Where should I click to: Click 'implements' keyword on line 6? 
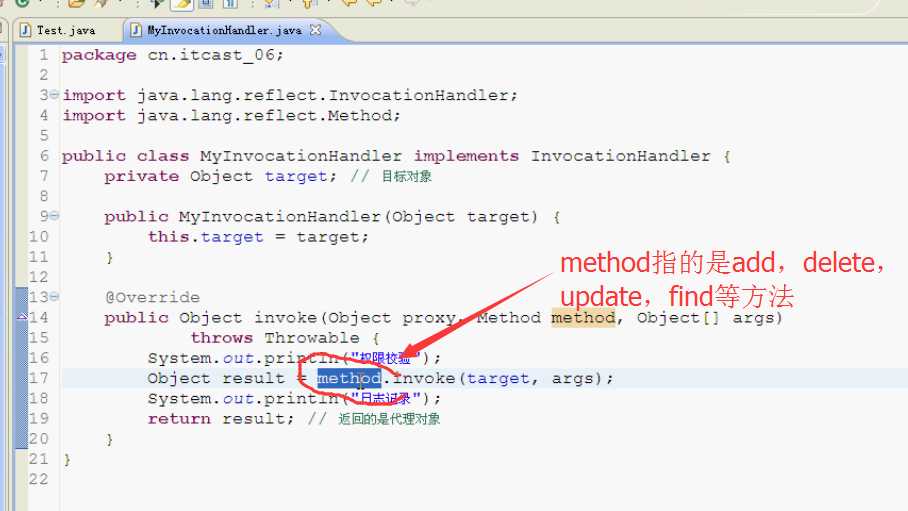click(x=466, y=156)
